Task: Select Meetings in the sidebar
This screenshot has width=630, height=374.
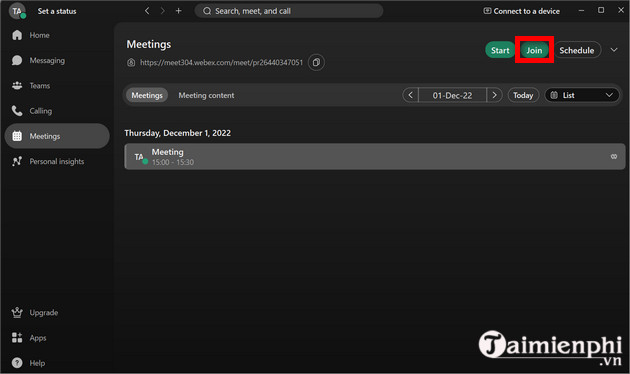Action: (x=57, y=136)
